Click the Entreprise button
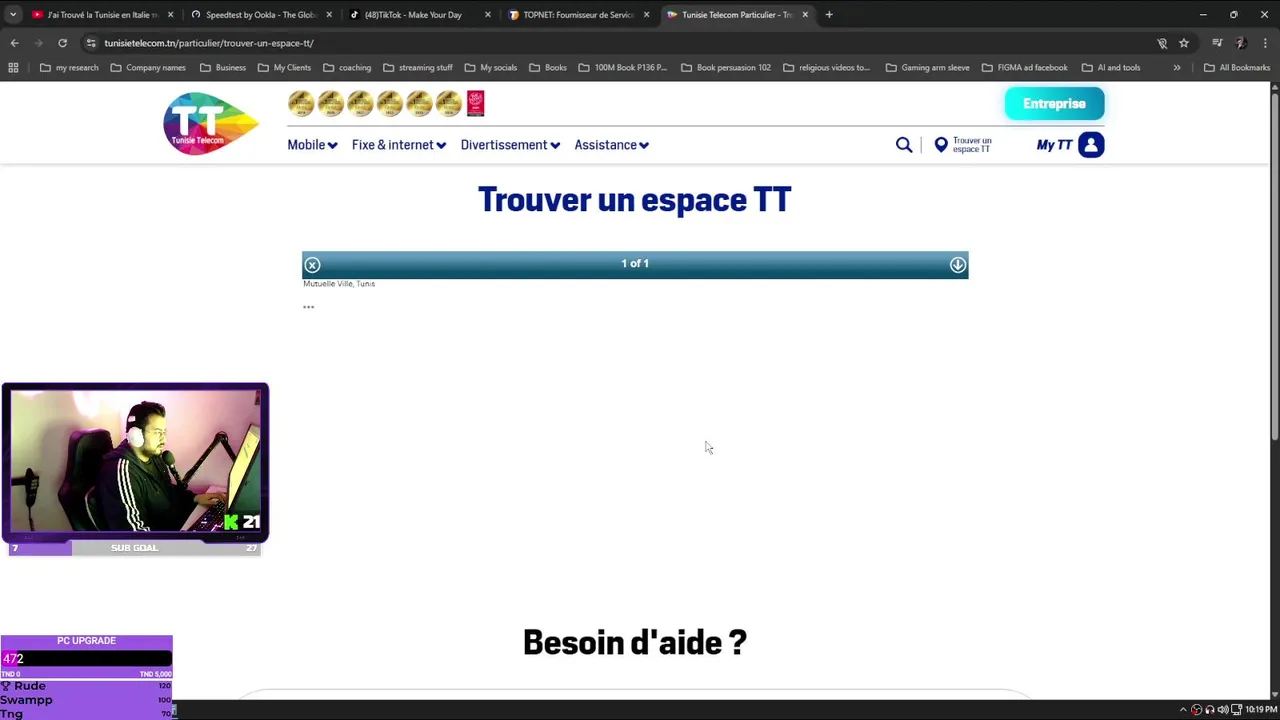1280x720 pixels. point(1054,104)
